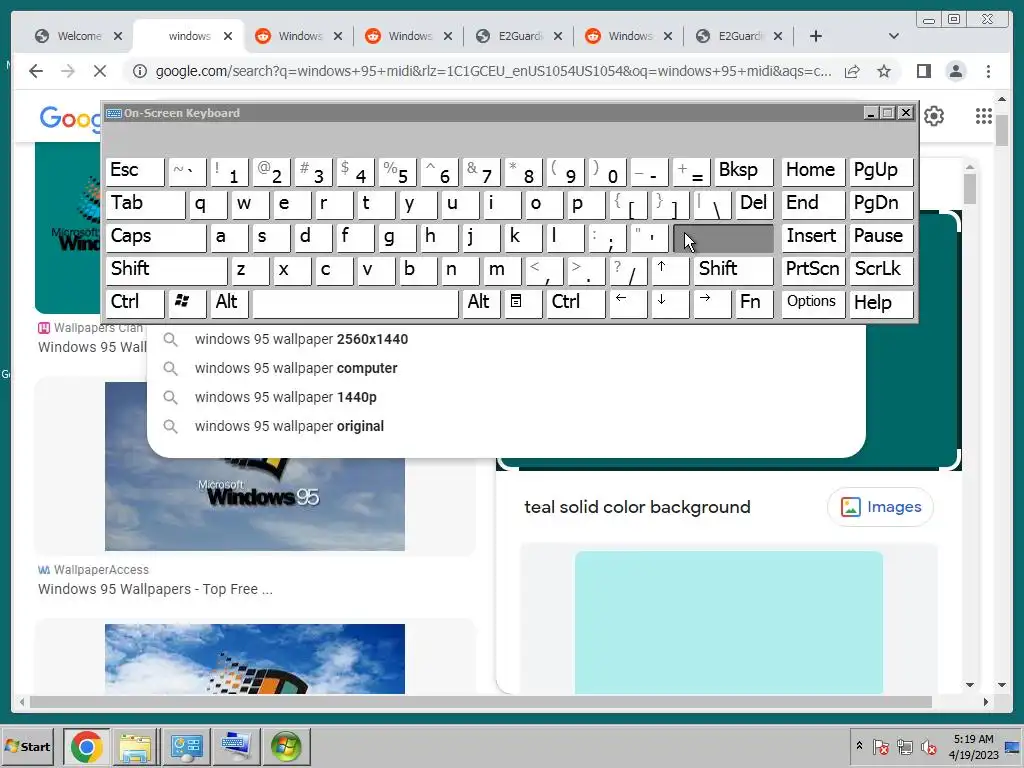Close the active windows search tab
The height and width of the screenshot is (768, 1024).
(228, 36)
